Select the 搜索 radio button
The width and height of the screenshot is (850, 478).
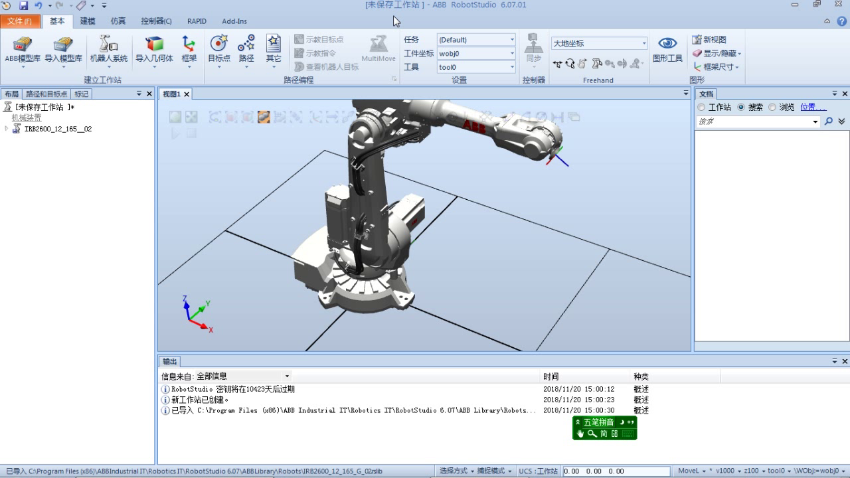[x=741, y=107]
